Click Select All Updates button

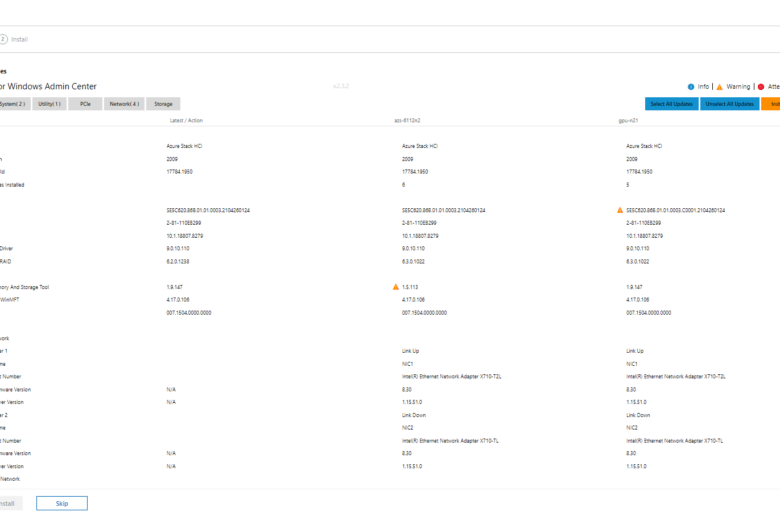tap(672, 104)
